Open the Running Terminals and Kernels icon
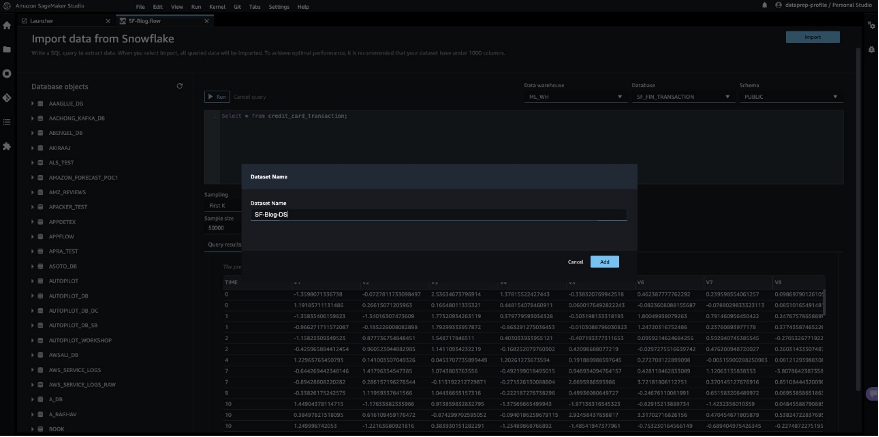 coord(7,73)
